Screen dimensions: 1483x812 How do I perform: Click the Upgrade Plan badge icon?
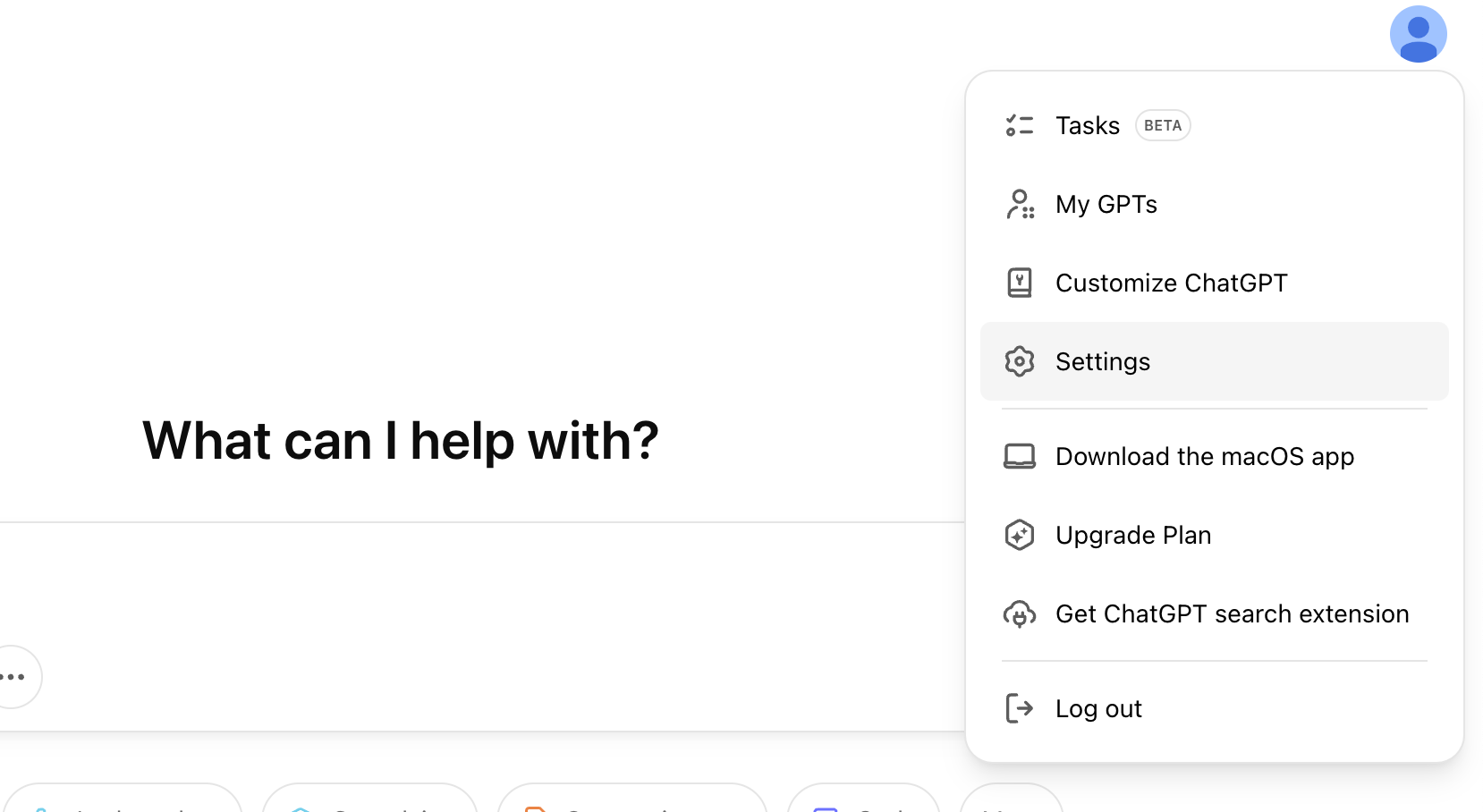click(x=1019, y=535)
